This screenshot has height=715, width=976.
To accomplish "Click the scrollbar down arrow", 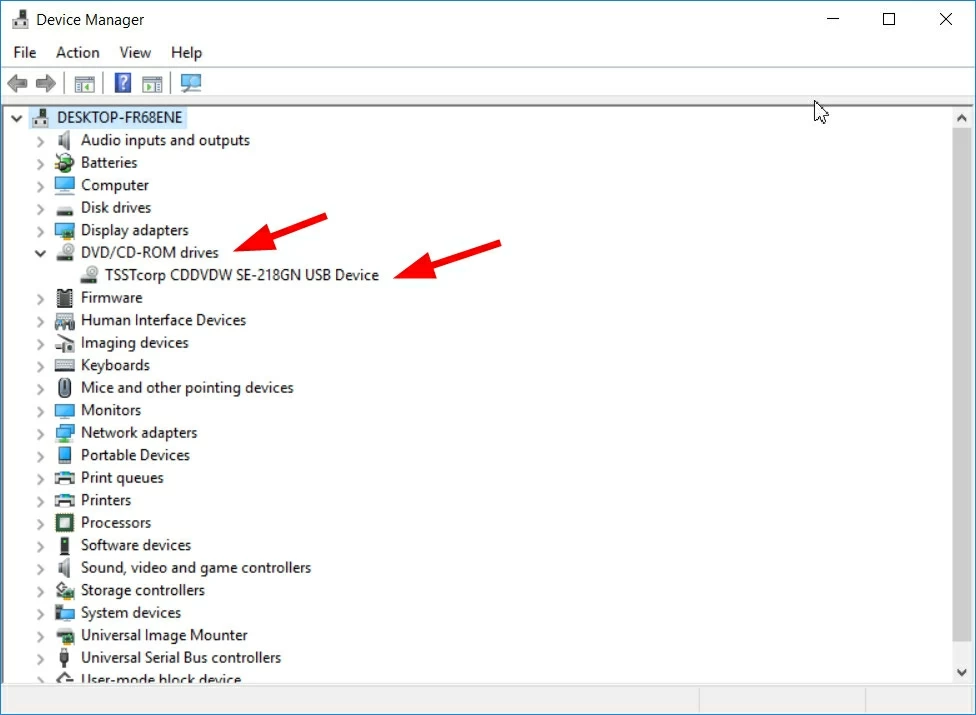I will tap(962, 672).
